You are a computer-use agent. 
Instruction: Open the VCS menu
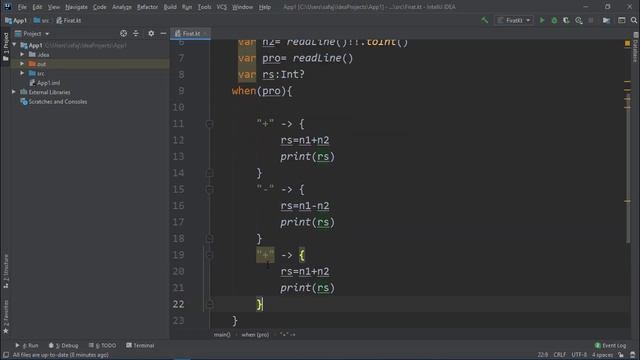(222, 7)
